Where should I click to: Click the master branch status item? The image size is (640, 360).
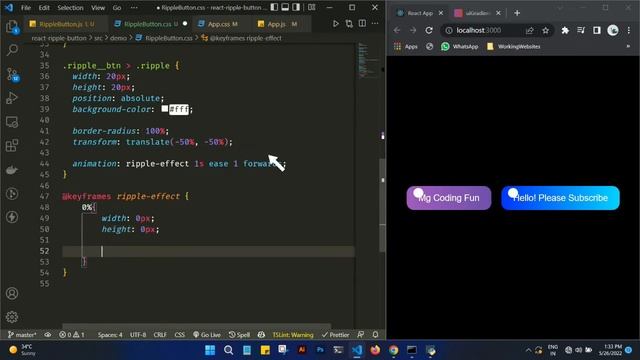tap(22, 335)
